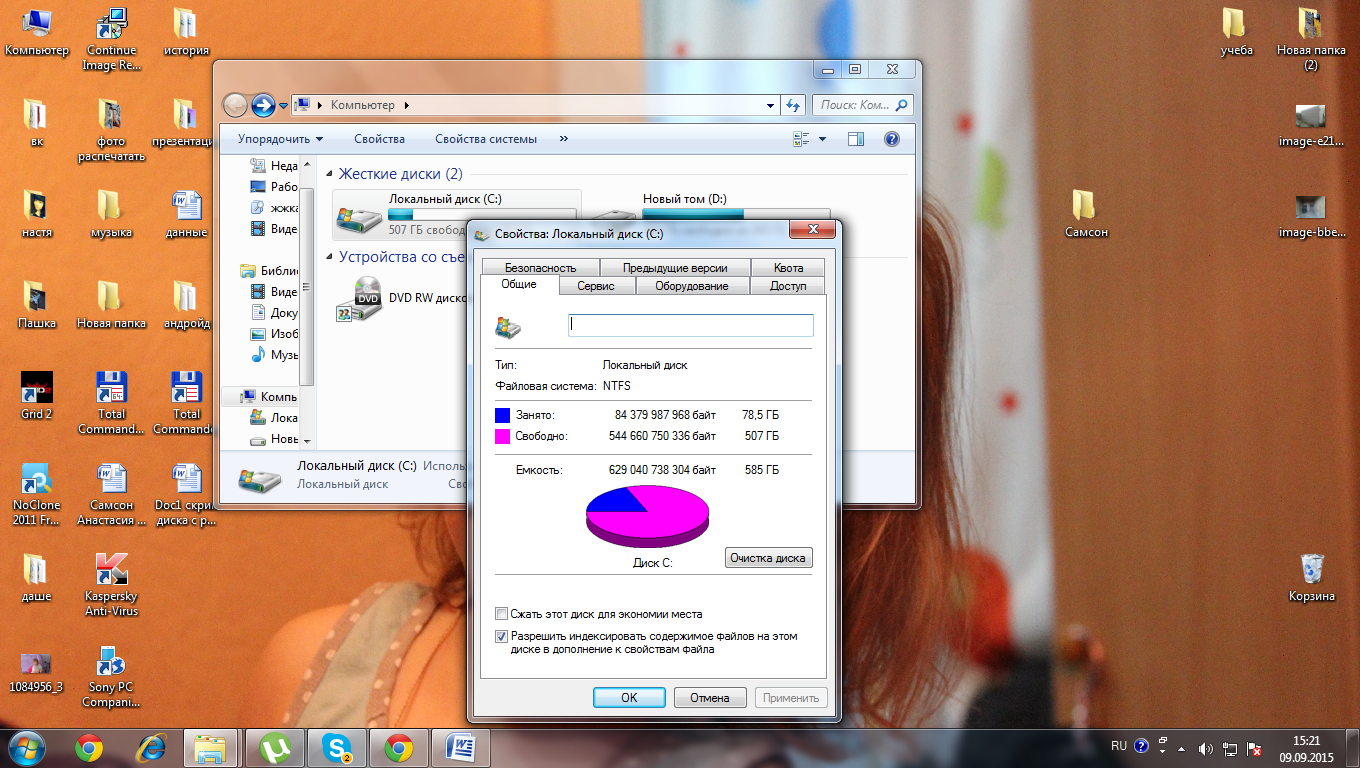Go forward in the Explorer window
The image size is (1360, 768).
tap(263, 104)
